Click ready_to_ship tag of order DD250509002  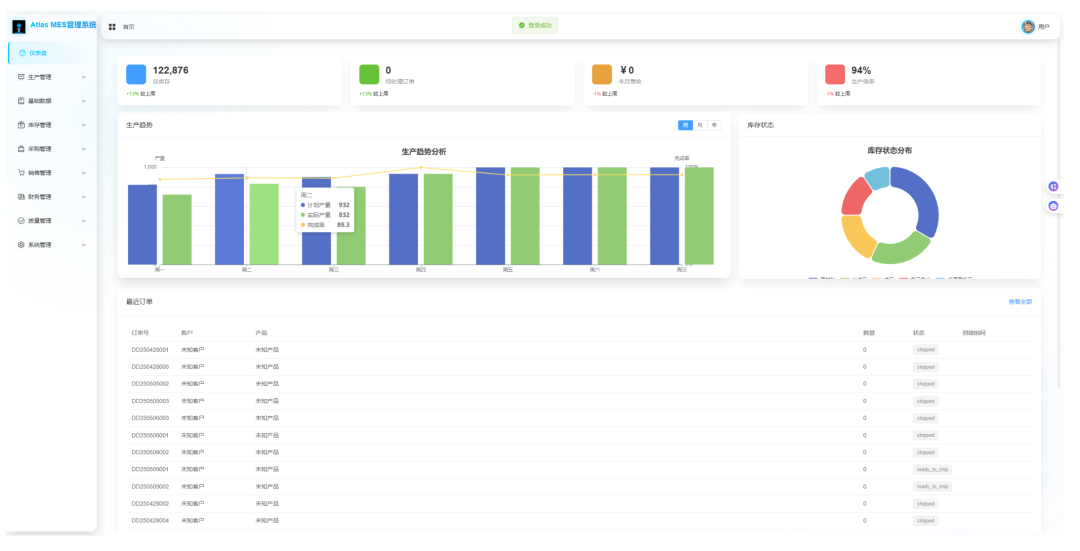932,486
